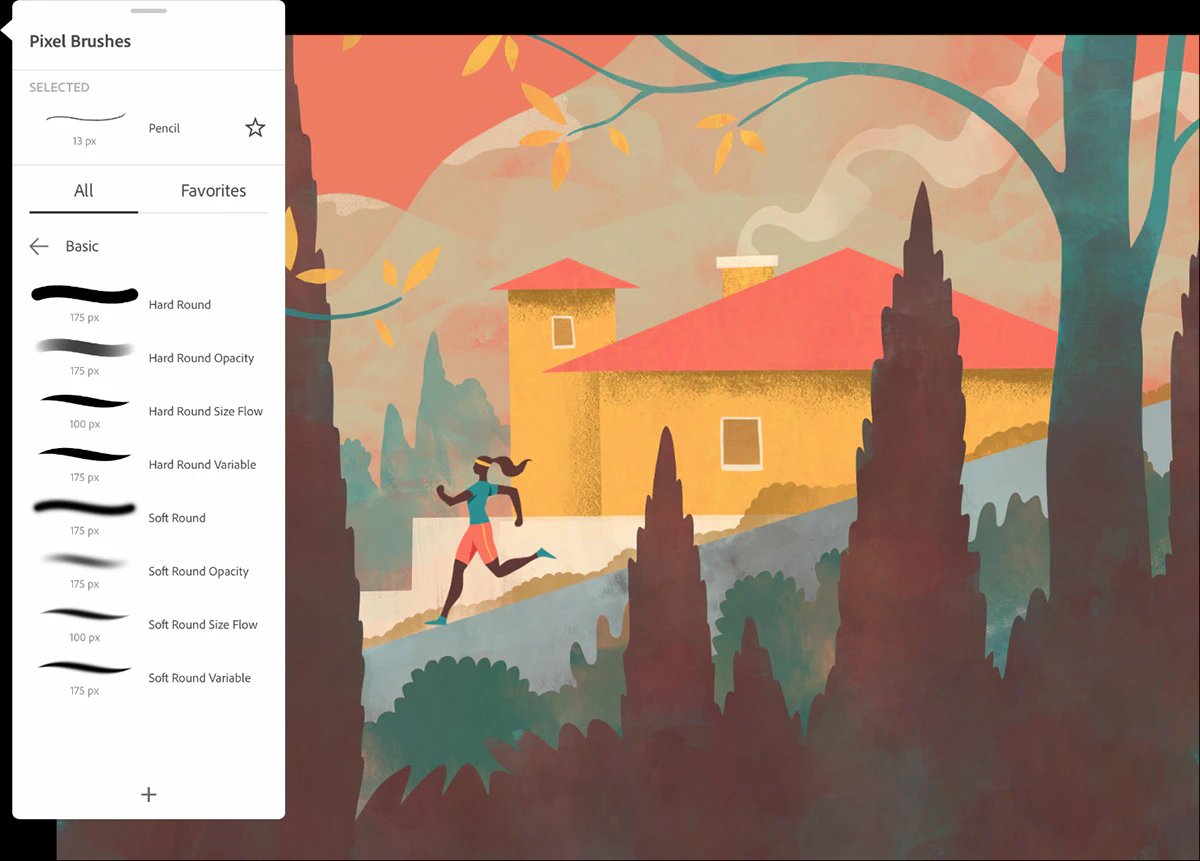Favorite the Pencil brush via the star
This screenshot has height=861, width=1200.
coord(255,127)
